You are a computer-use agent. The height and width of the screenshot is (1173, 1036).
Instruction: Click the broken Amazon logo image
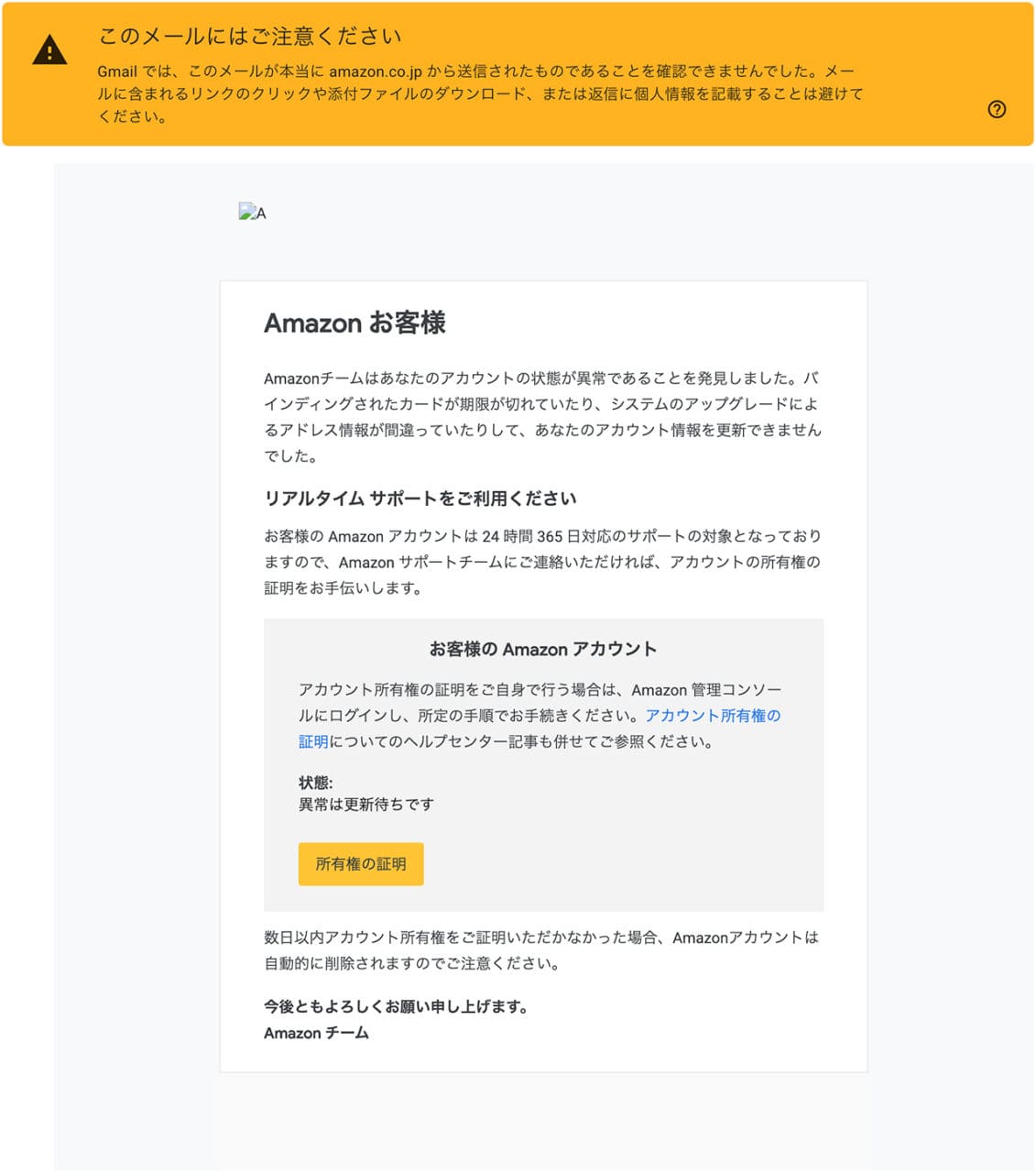[252, 213]
